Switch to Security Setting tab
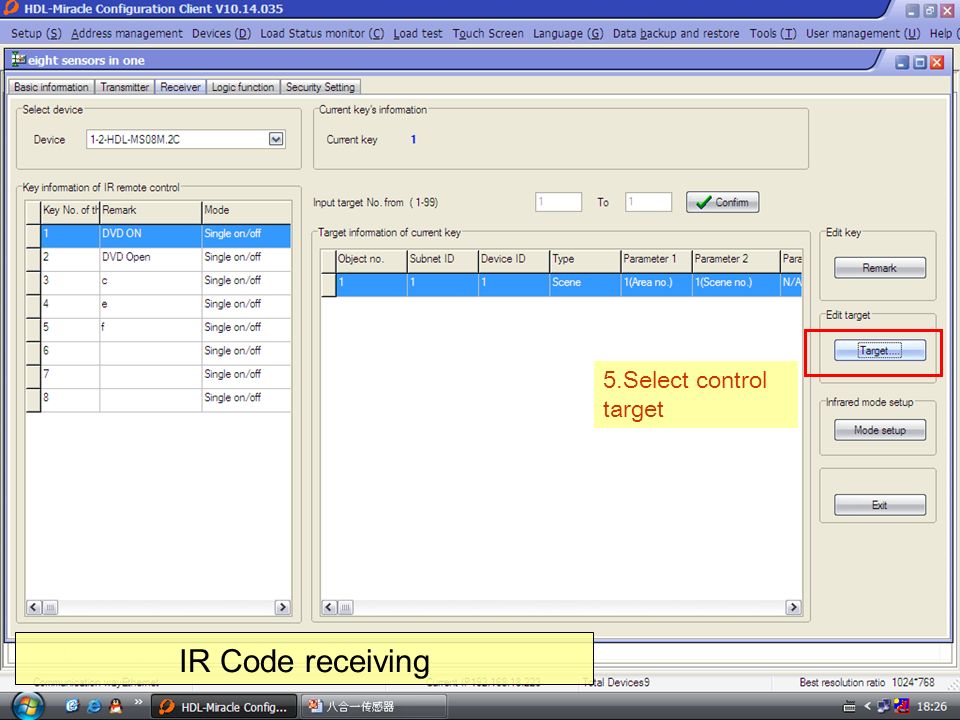 320,87
